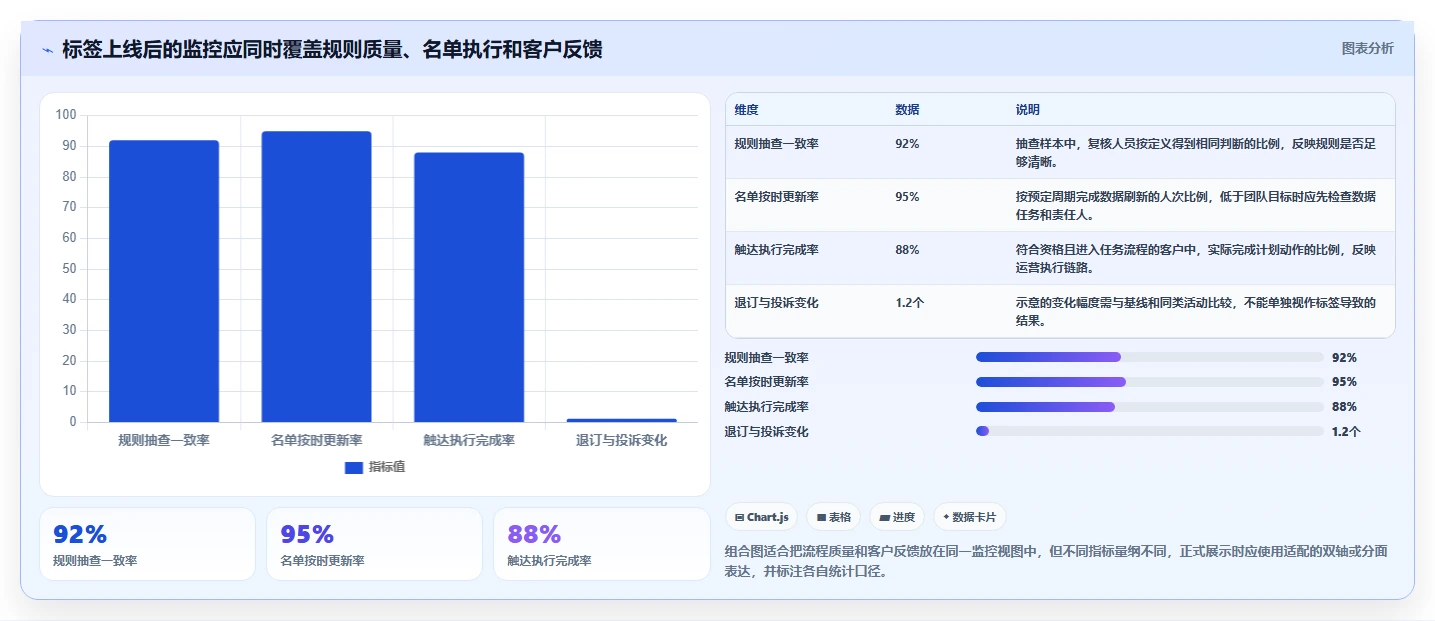The image size is (1435, 621).
Task: Click the page title 标签上线后的监控
Action: click(x=332, y=50)
